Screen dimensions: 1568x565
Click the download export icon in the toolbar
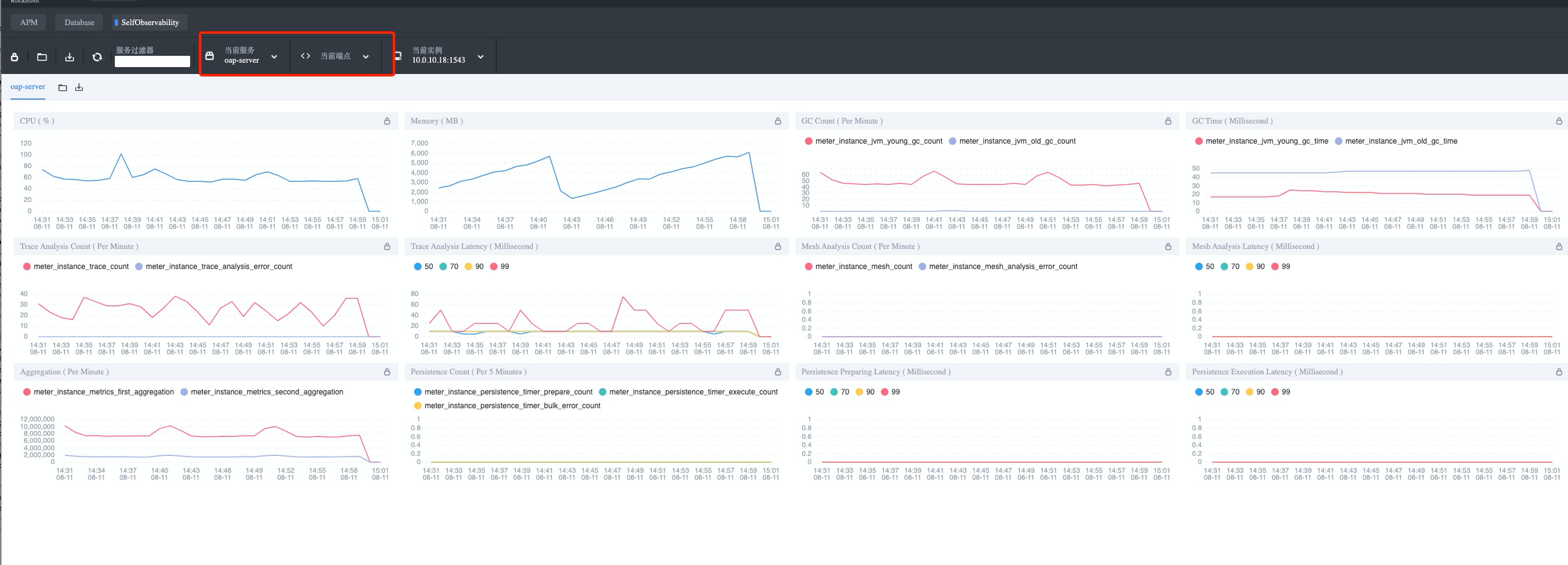point(70,57)
